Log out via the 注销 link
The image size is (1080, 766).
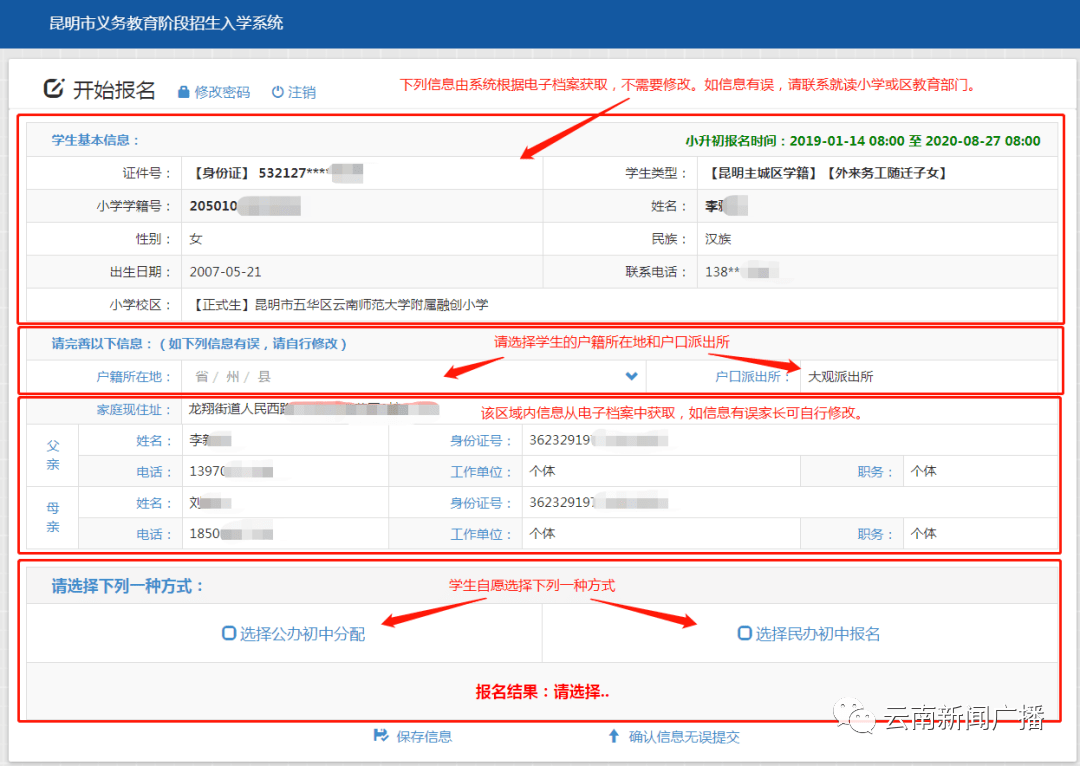302,92
